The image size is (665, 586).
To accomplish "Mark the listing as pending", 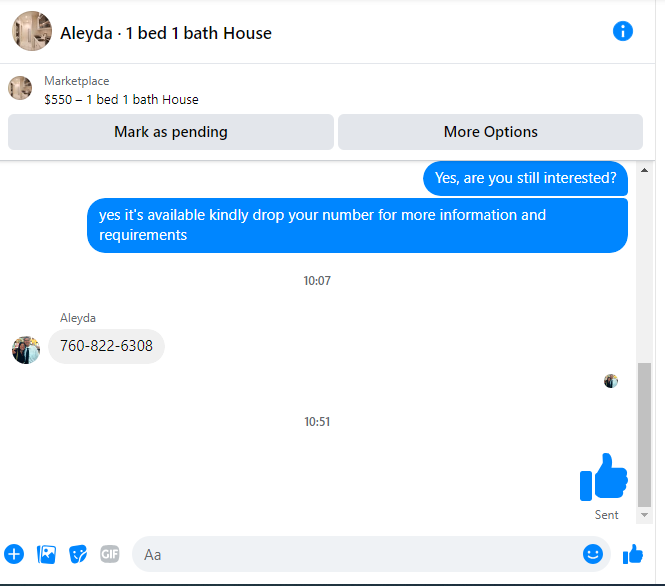I will point(171,132).
